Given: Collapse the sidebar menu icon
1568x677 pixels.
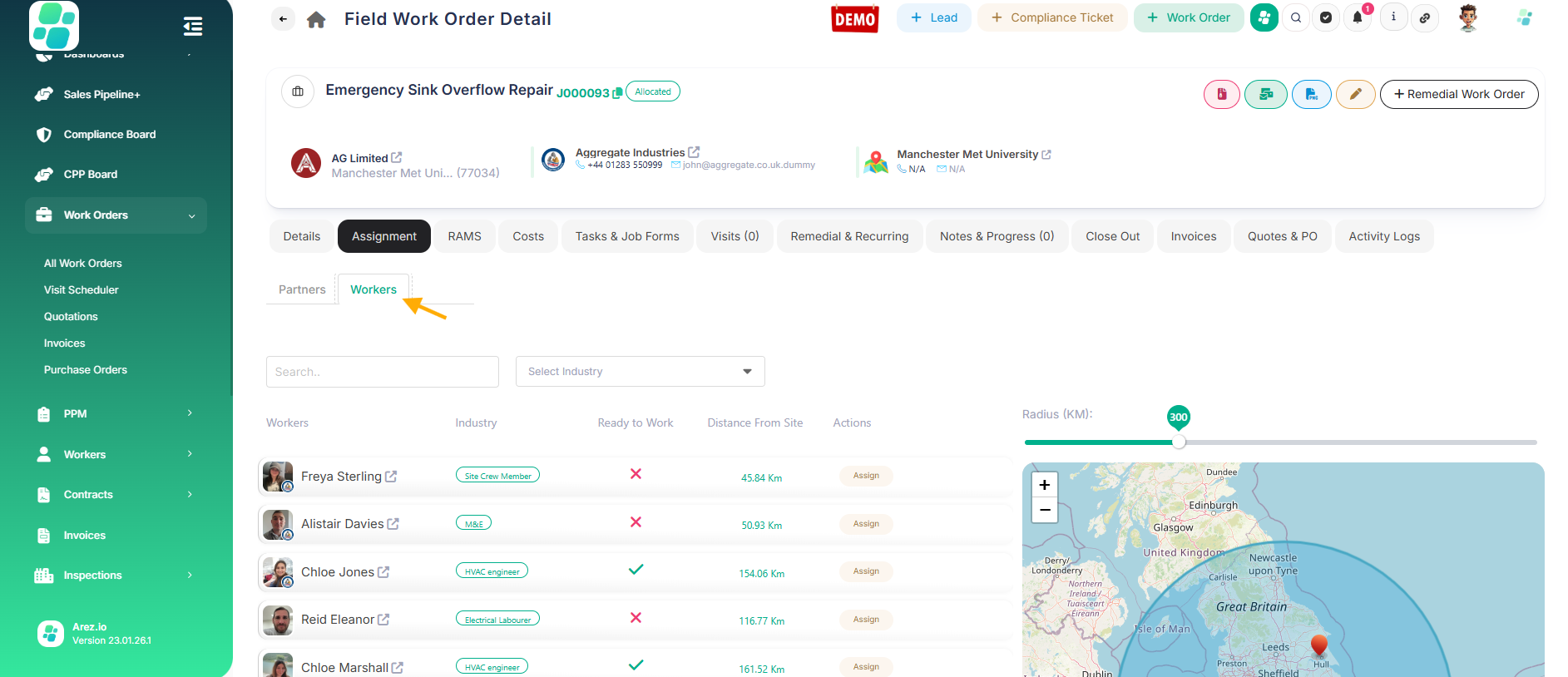Looking at the screenshot, I should (x=193, y=27).
